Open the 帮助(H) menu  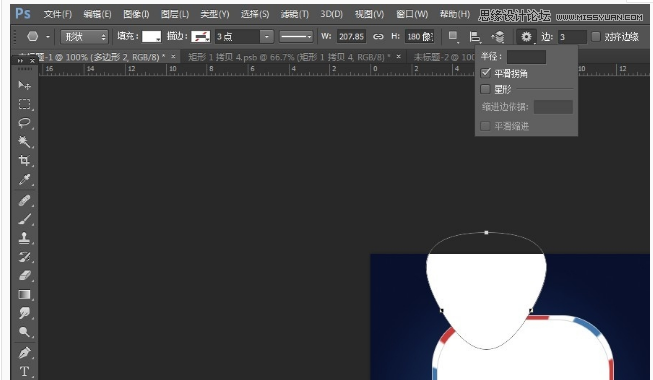[455, 14]
